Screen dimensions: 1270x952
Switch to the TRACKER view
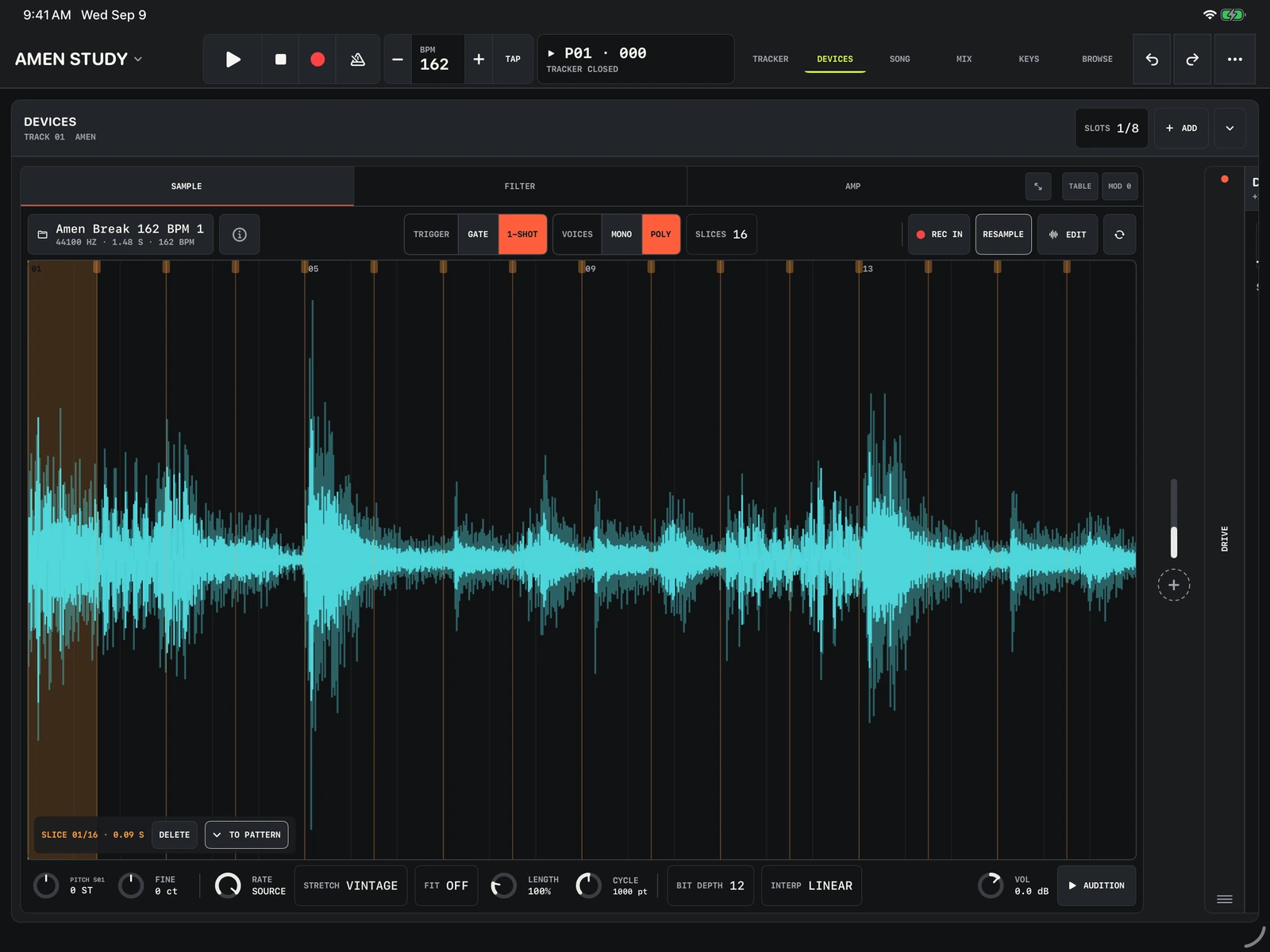click(771, 59)
